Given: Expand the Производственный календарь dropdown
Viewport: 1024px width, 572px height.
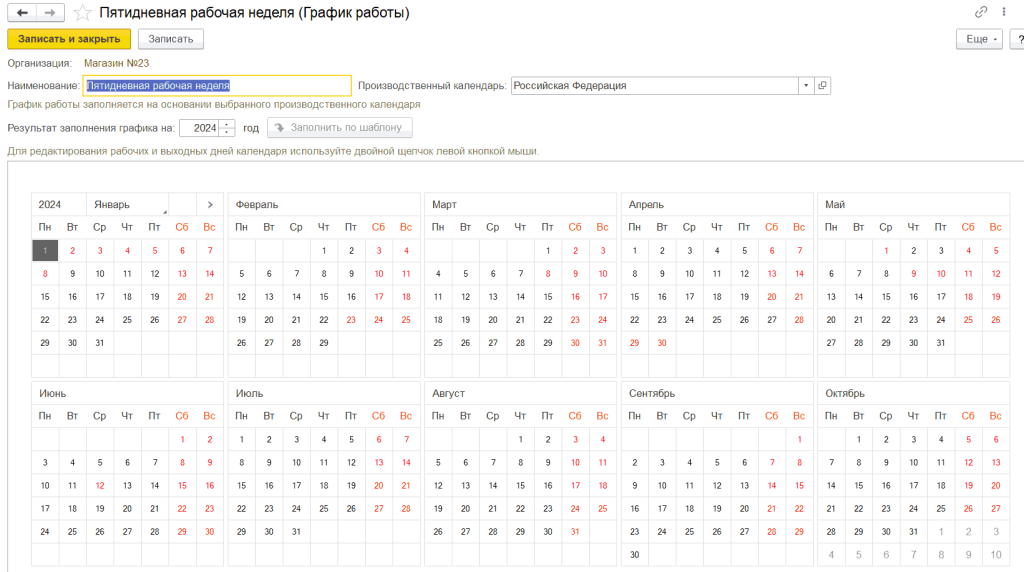Looking at the screenshot, I should (806, 86).
